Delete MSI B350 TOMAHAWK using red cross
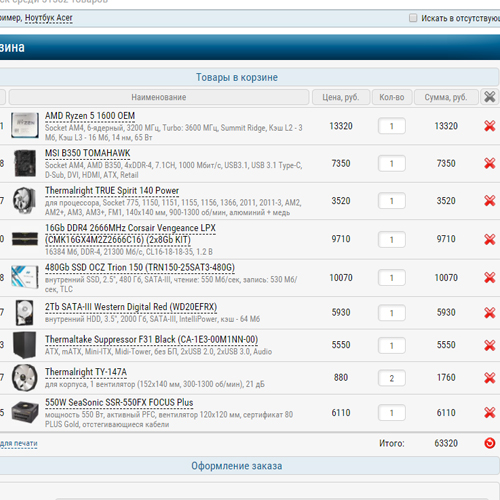Image resolution: width=500 pixels, height=500 pixels. pyautogui.click(x=489, y=163)
